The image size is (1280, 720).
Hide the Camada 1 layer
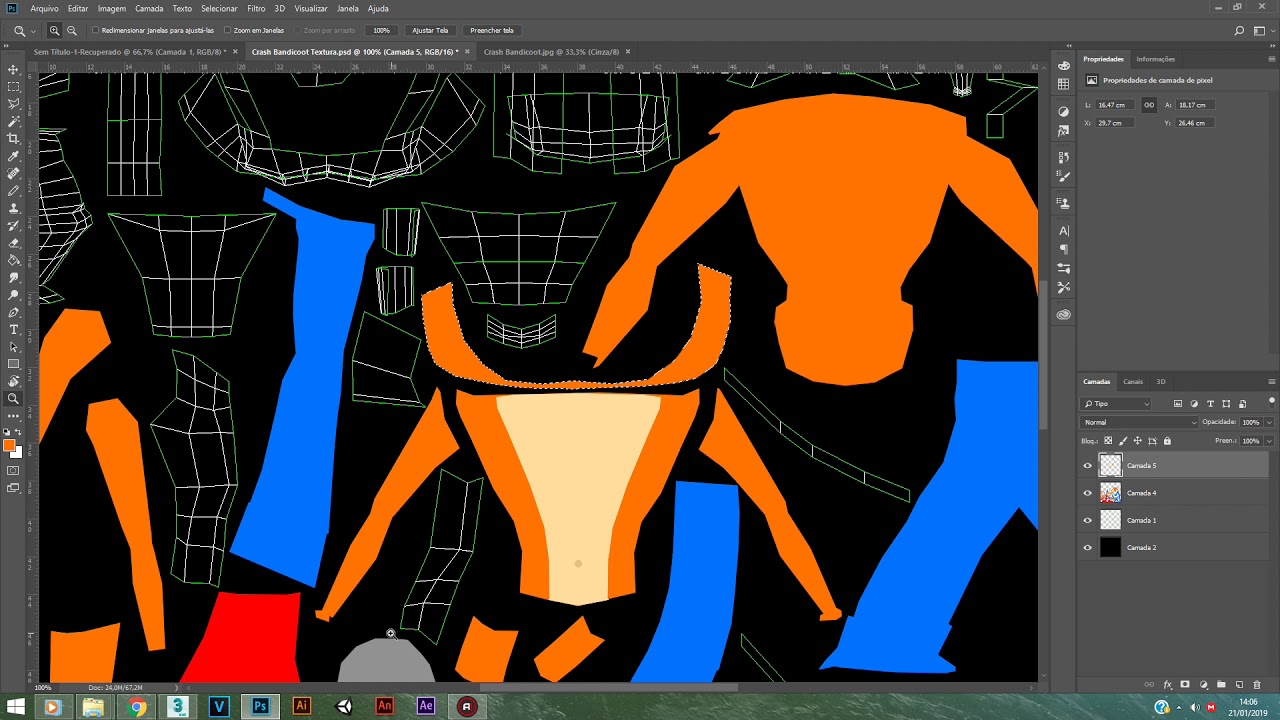click(x=1088, y=520)
